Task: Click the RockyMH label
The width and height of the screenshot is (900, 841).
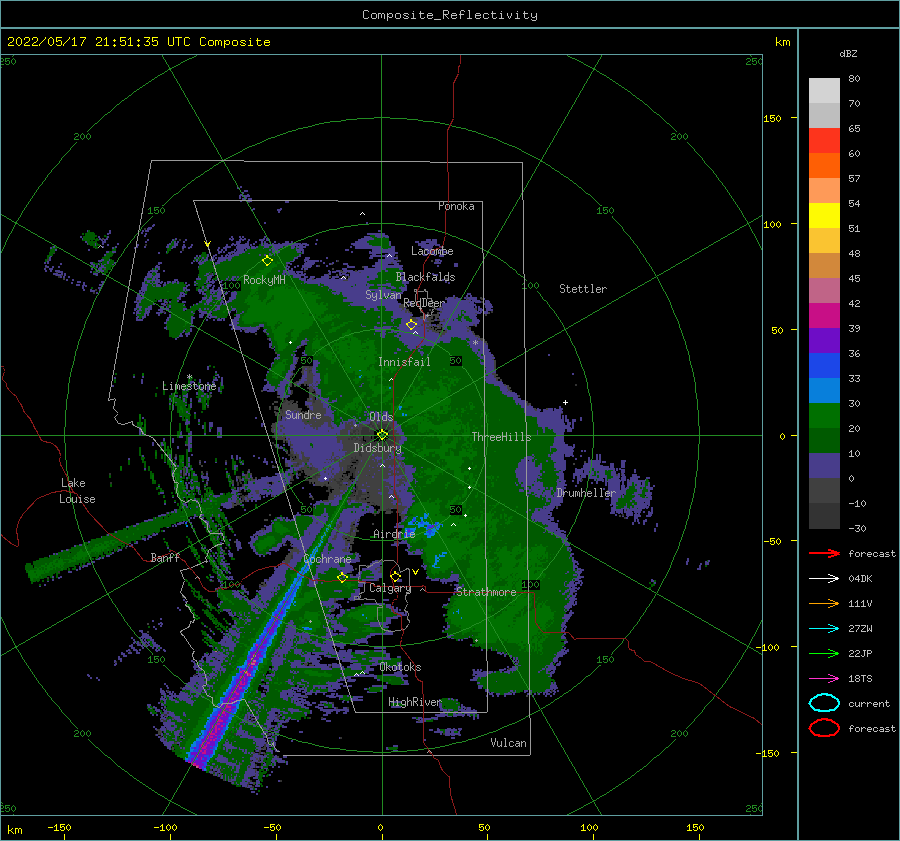Action: [264, 280]
